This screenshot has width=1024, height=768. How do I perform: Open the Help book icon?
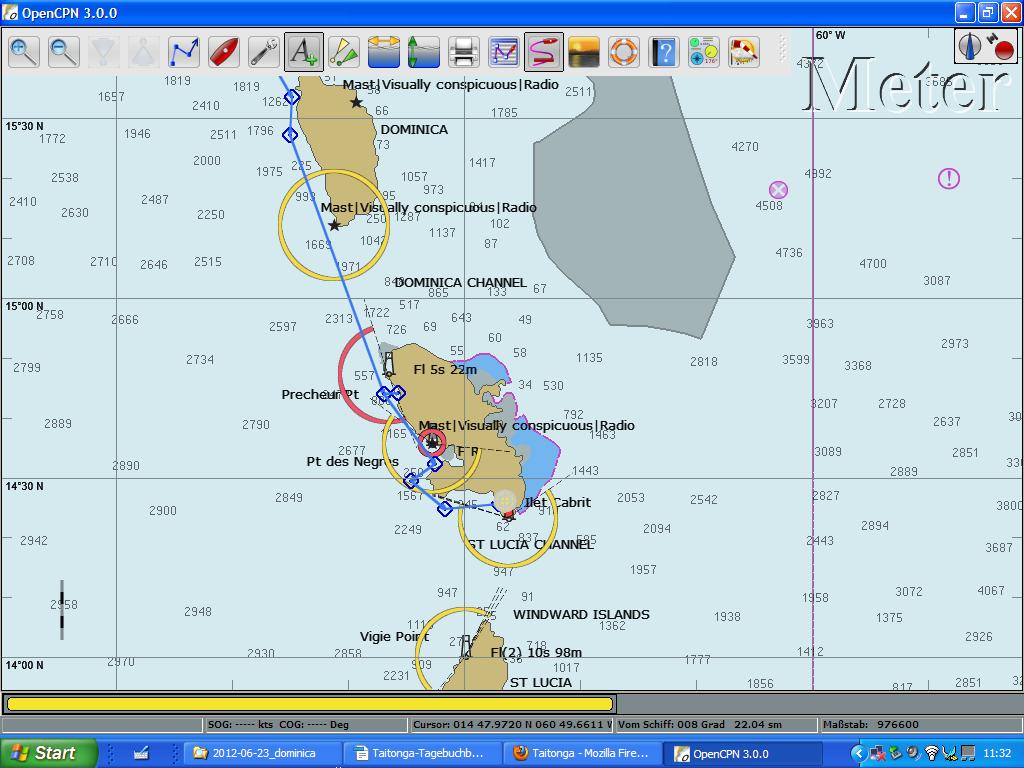664,52
